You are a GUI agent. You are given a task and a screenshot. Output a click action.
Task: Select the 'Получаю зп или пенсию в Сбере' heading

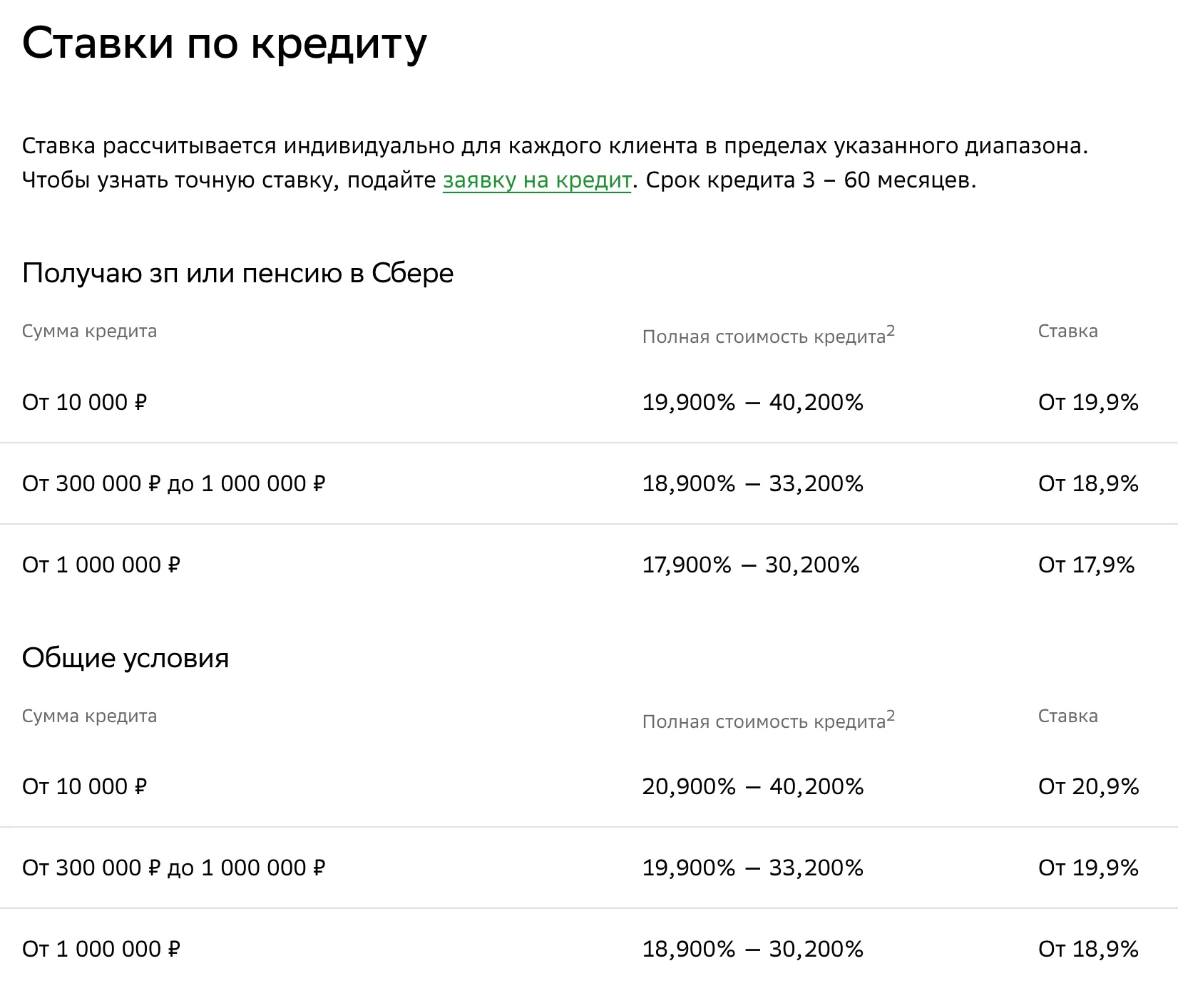point(237,273)
